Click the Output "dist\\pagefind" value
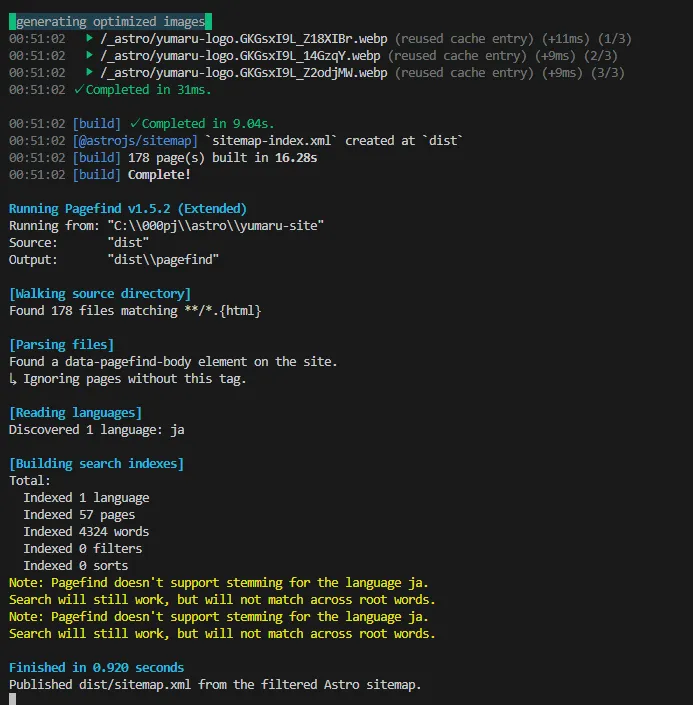This screenshot has width=693, height=705. (163, 260)
